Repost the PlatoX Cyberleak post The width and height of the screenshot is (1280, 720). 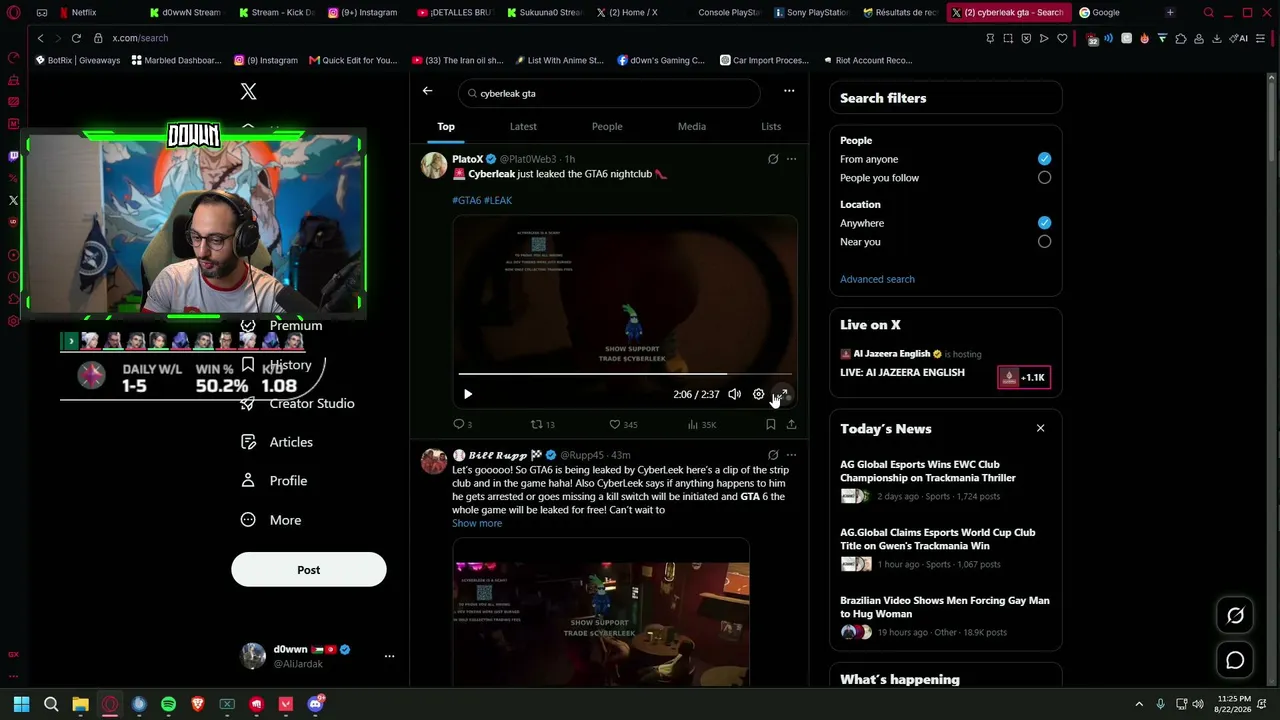[542, 424]
